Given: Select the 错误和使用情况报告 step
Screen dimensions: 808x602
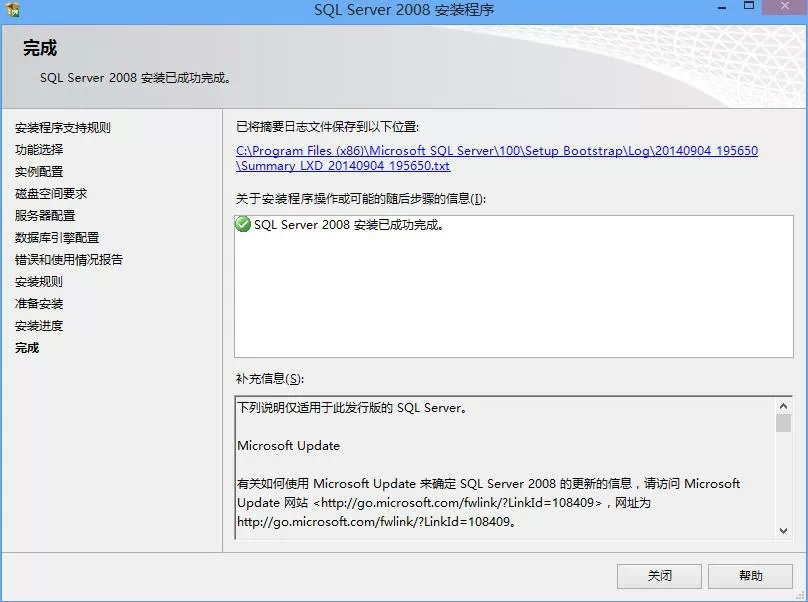Looking at the screenshot, I should click(69, 260).
